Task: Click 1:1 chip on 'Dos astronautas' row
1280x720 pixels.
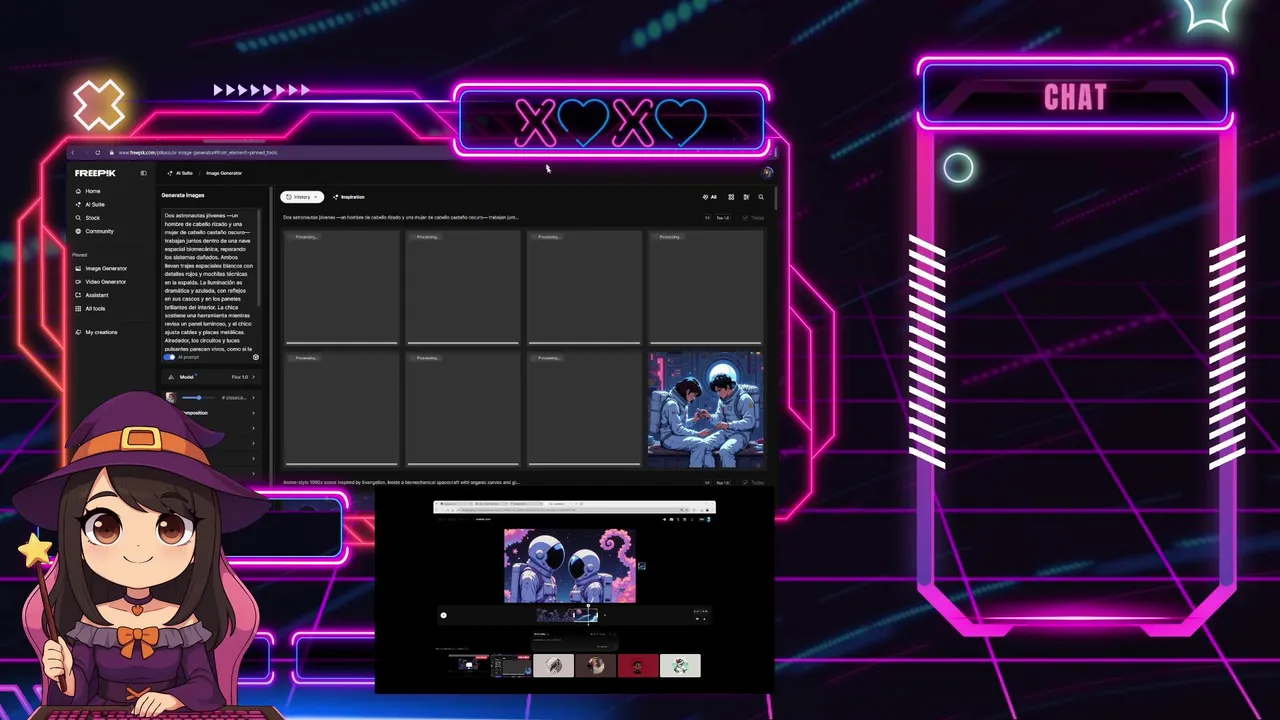Action: (707, 217)
